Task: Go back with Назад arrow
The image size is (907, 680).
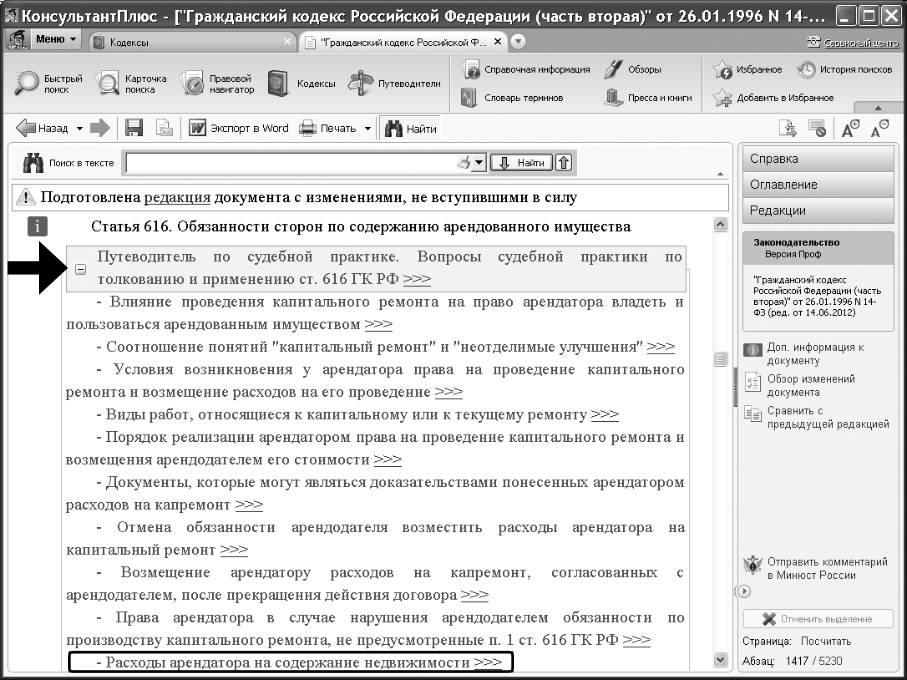Action: (42, 128)
